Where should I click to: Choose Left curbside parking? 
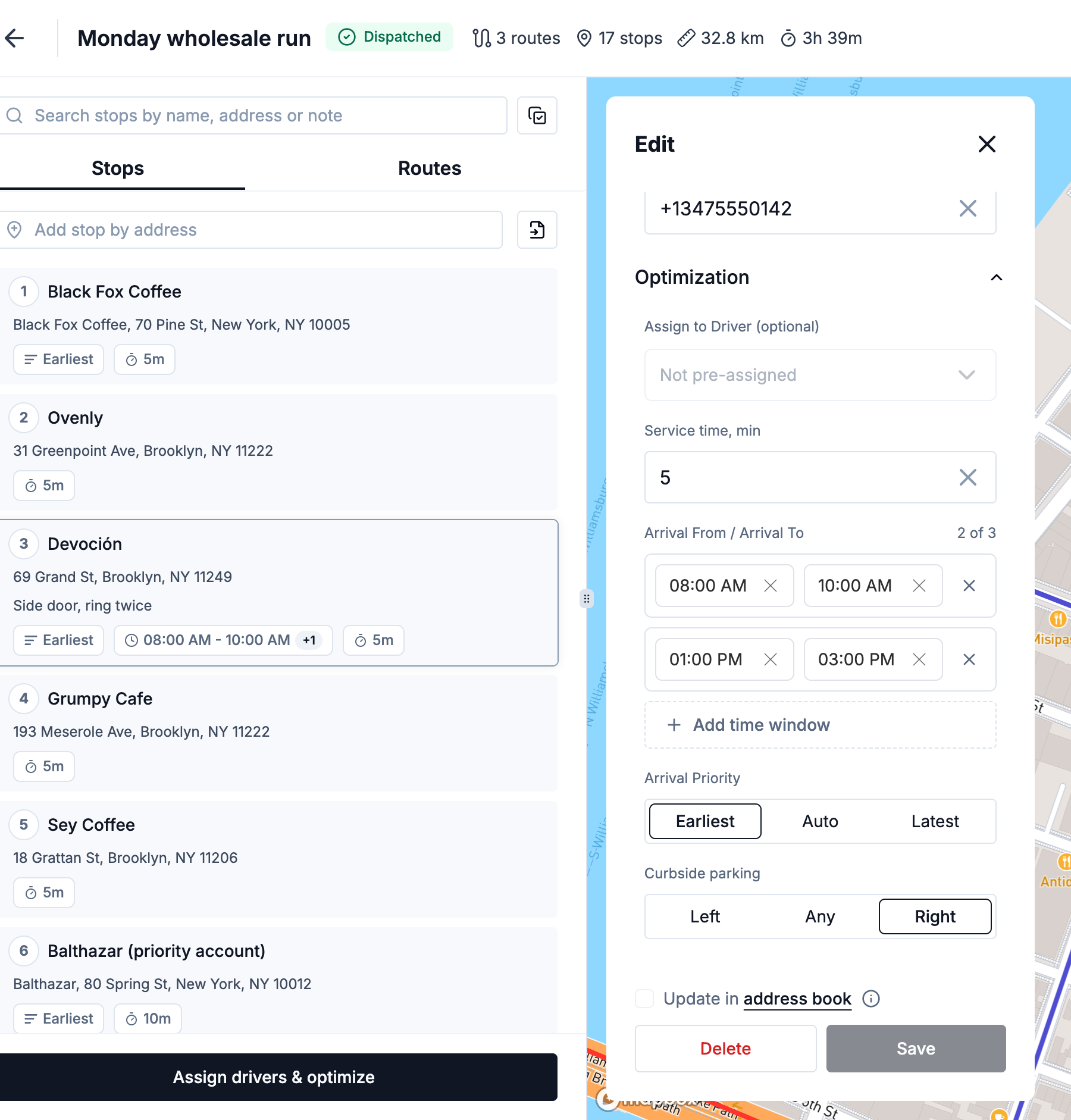coord(705,916)
